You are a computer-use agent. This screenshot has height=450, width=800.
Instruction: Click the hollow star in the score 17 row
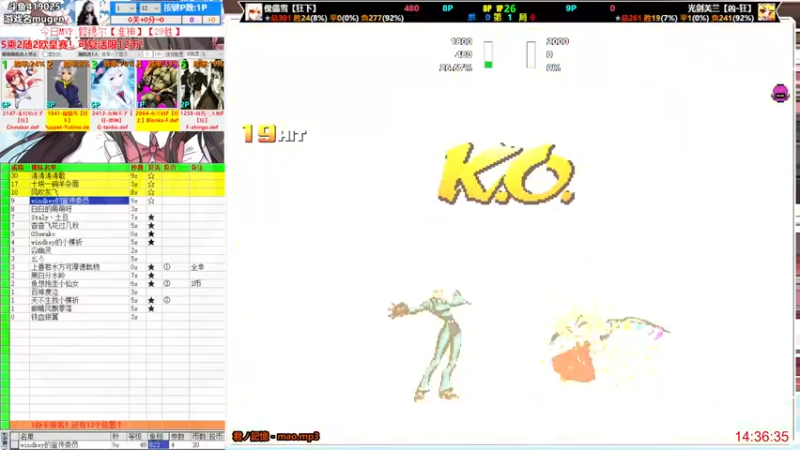coord(151,184)
